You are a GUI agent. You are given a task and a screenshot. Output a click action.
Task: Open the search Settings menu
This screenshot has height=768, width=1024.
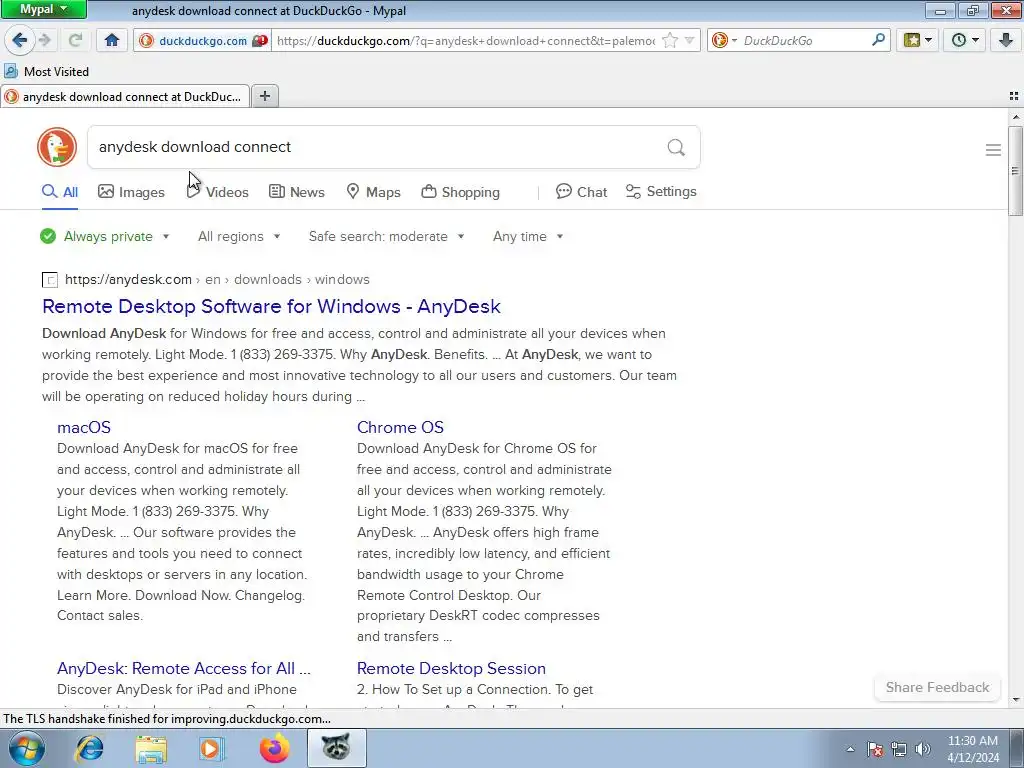[661, 191]
